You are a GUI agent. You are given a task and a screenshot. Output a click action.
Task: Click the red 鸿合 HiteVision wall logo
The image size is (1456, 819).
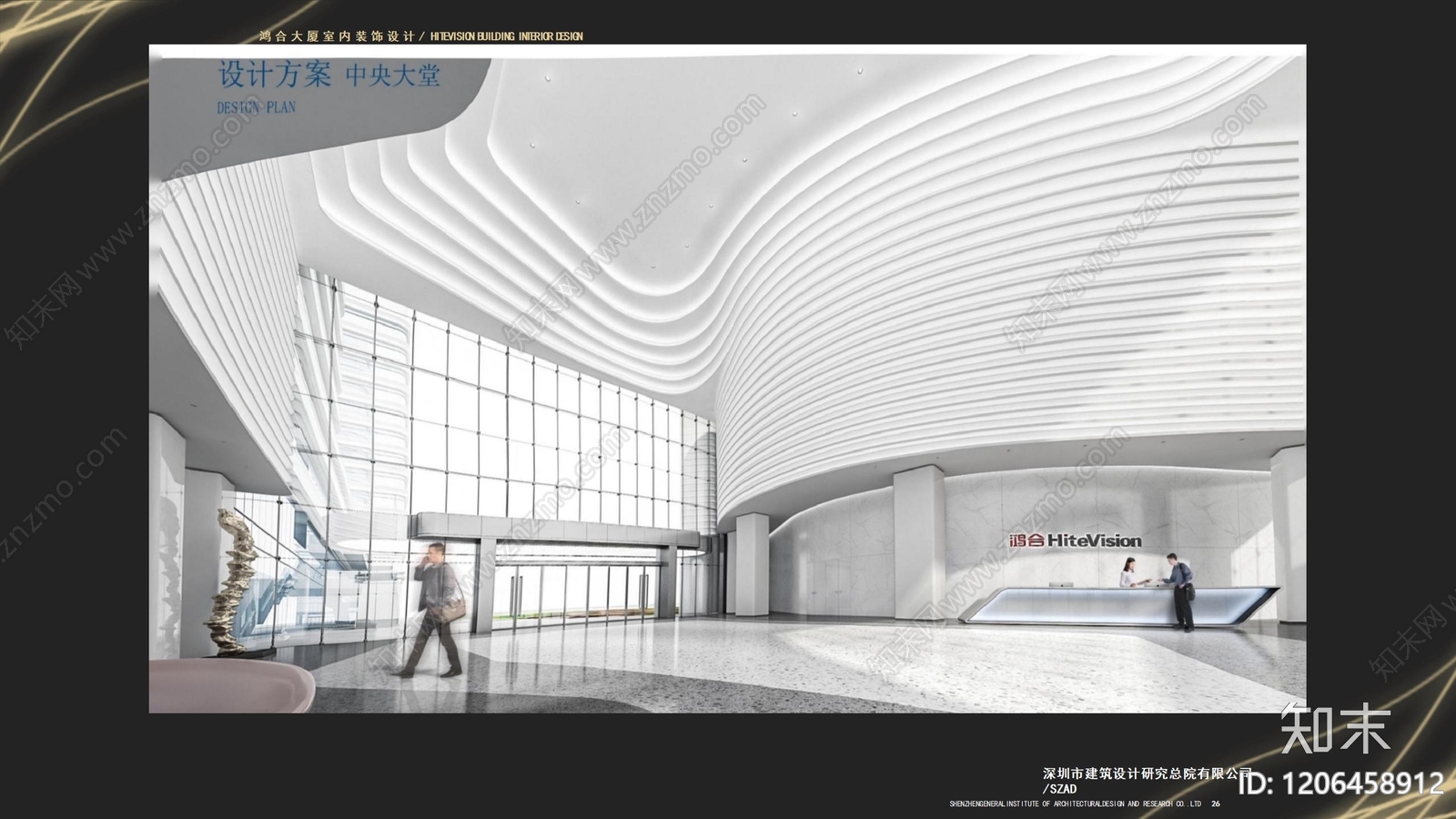(x=1075, y=541)
